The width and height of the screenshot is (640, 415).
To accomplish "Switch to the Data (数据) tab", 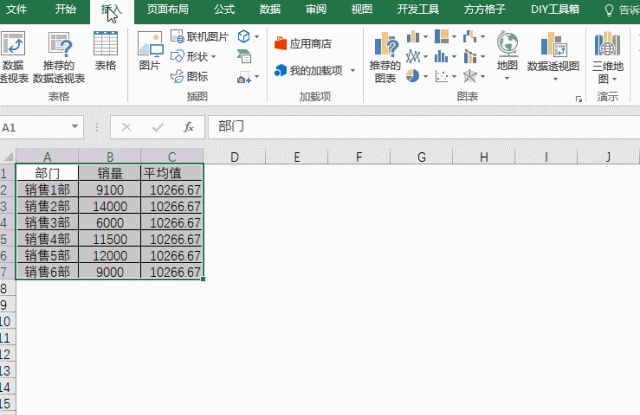I will tap(270, 9).
